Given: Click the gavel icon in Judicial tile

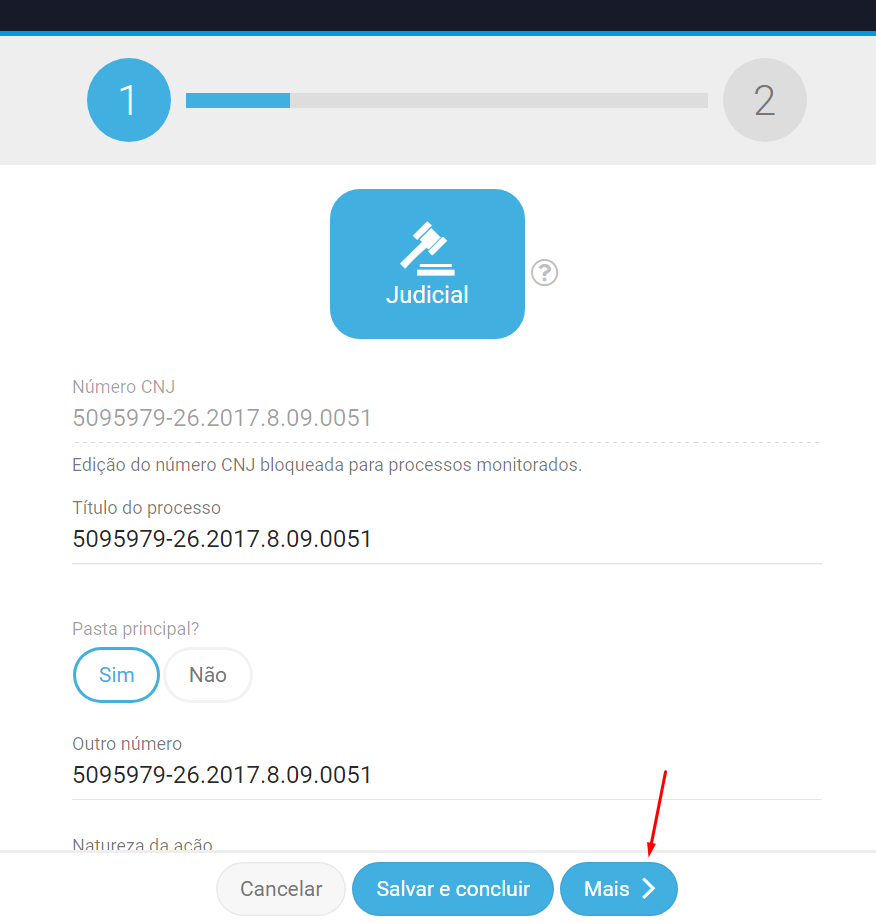Looking at the screenshot, I should click(x=427, y=248).
